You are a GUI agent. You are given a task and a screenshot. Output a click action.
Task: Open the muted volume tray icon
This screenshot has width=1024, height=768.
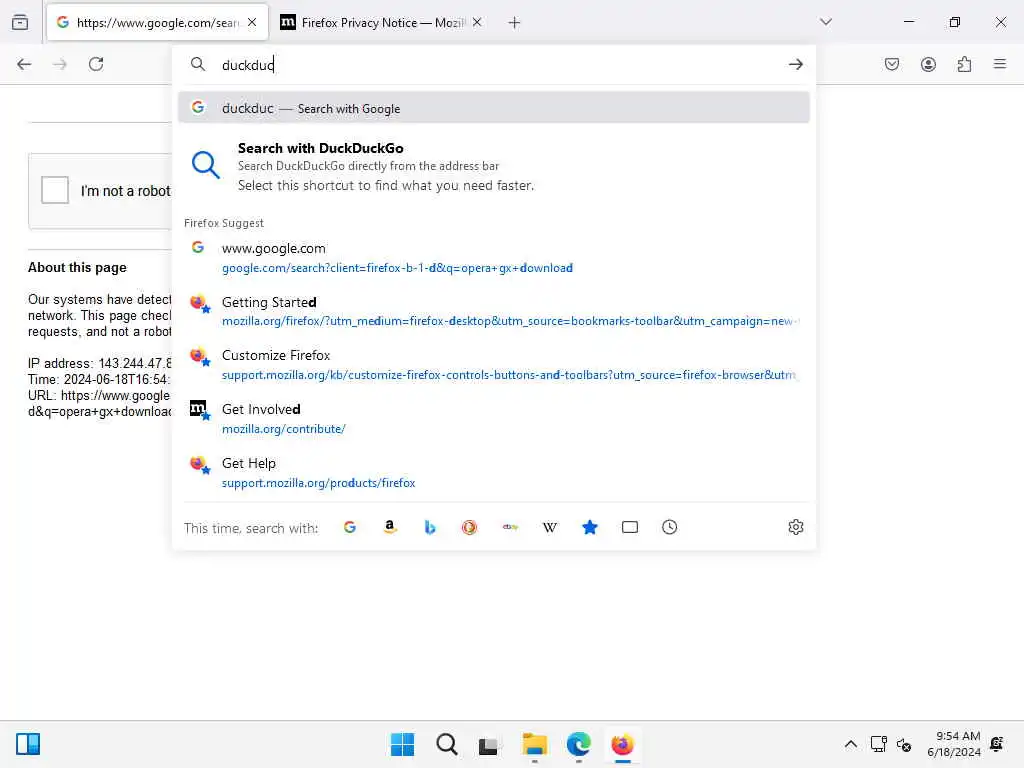[904, 744]
